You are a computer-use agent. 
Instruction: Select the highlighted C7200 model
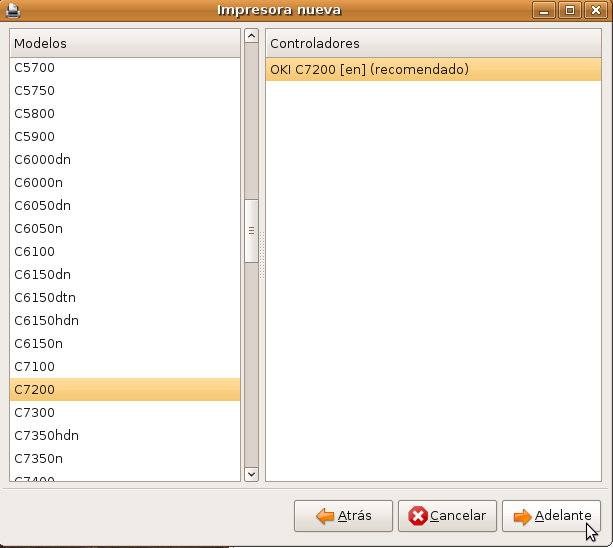pos(125,390)
